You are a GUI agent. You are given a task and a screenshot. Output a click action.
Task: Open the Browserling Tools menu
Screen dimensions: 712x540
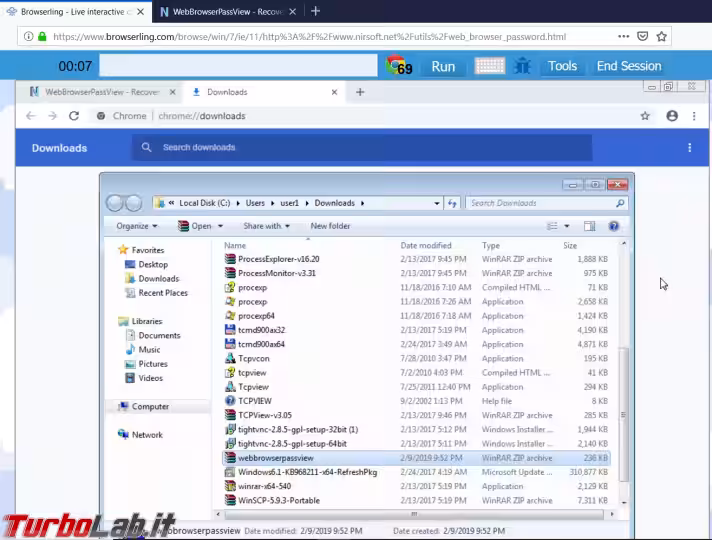[562, 66]
